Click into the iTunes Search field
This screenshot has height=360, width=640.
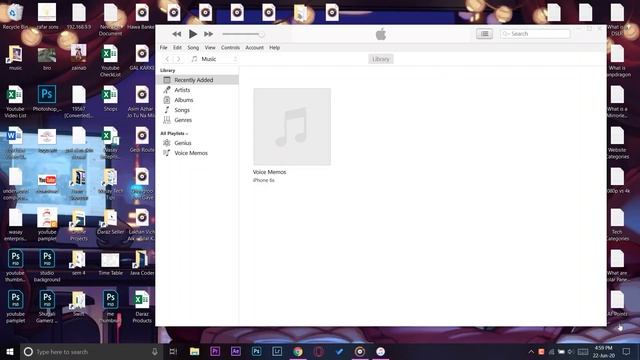point(535,34)
